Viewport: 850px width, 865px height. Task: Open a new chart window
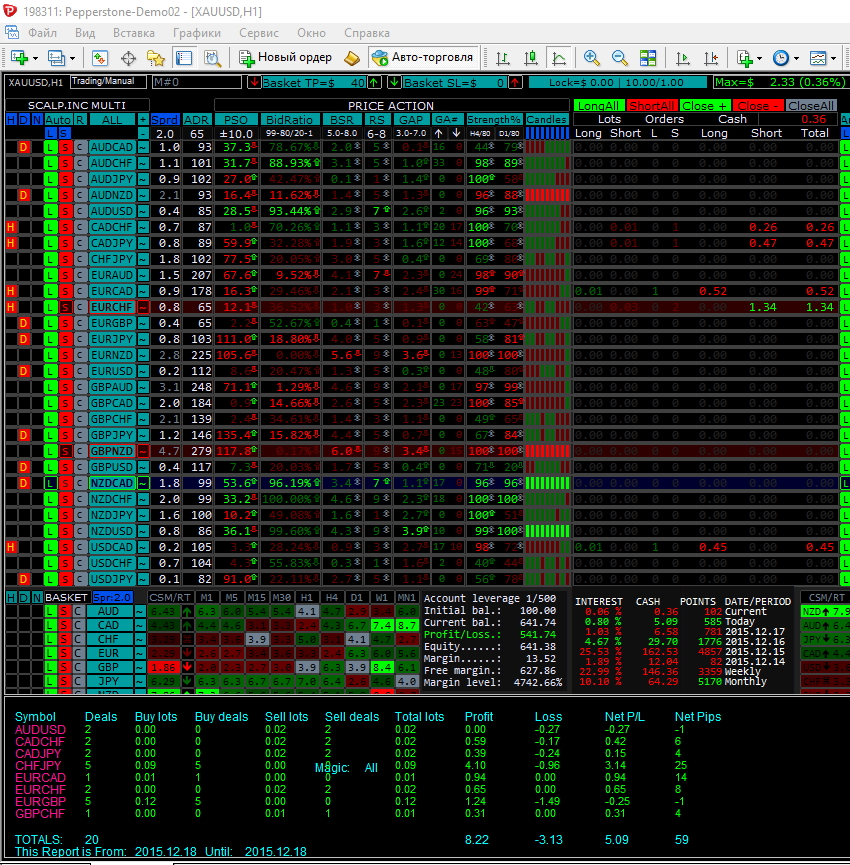tap(19, 57)
